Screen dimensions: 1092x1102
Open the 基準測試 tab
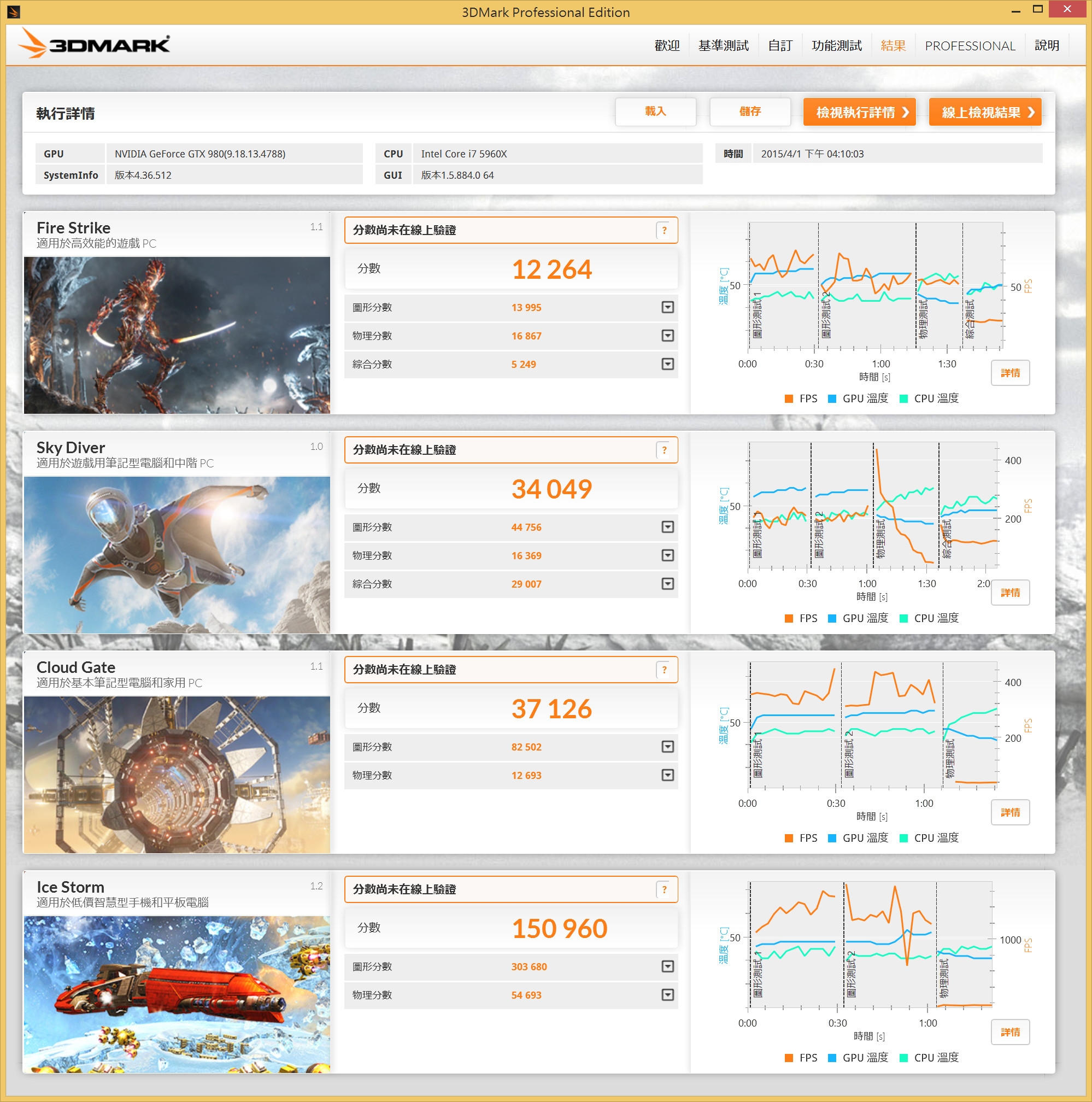[x=723, y=45]
